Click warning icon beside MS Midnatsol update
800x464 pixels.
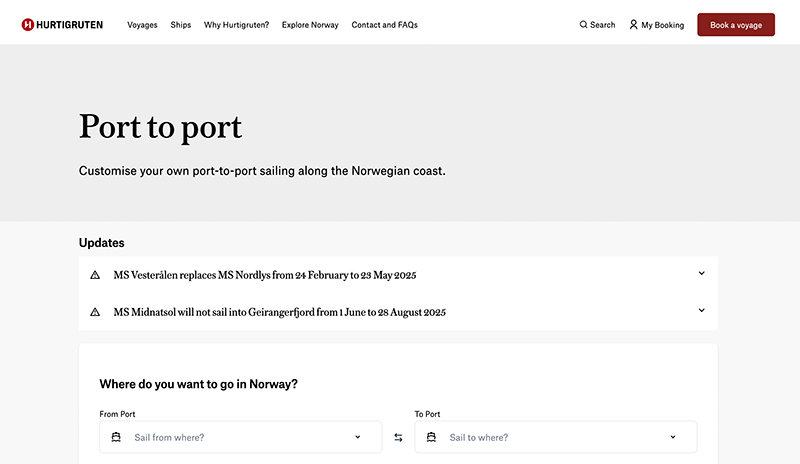95,312
